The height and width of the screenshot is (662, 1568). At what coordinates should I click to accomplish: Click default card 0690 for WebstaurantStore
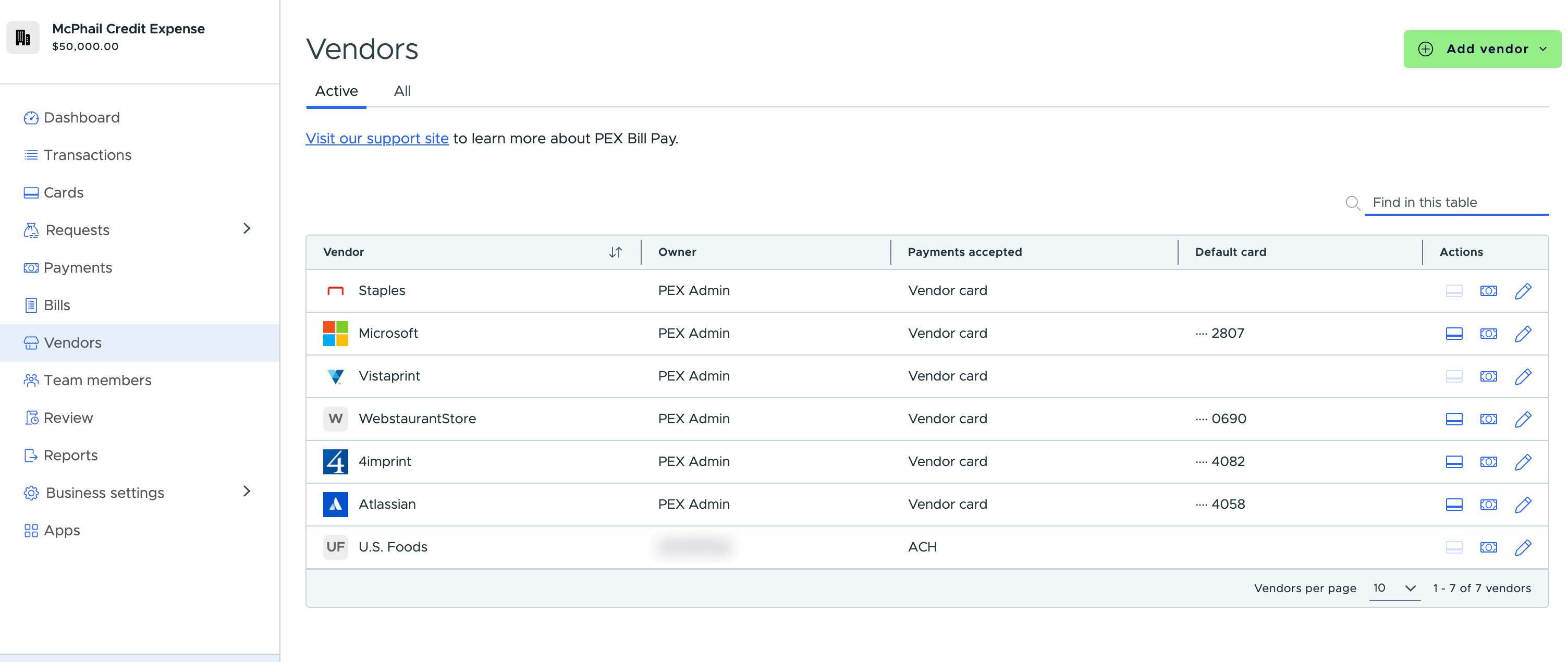click(x=1220, y=419)
